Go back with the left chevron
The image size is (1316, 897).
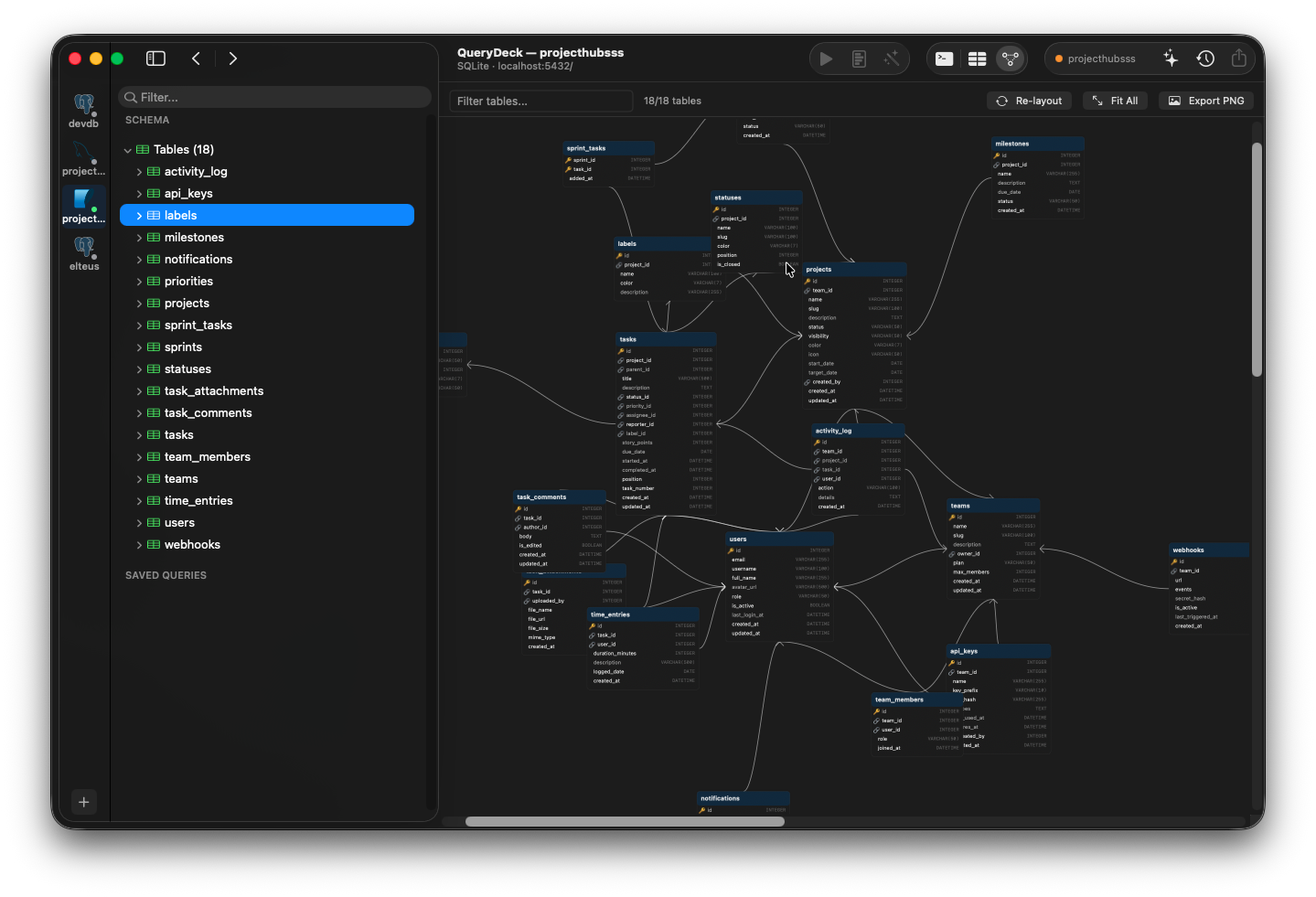click(196, 59)
